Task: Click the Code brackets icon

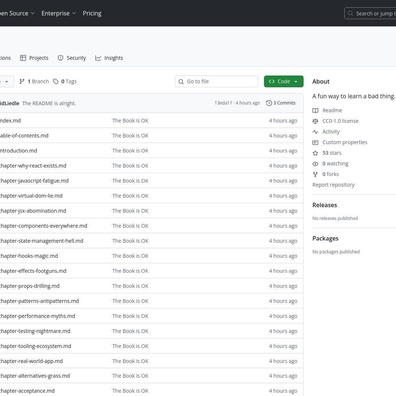Action: pos(272,81)
